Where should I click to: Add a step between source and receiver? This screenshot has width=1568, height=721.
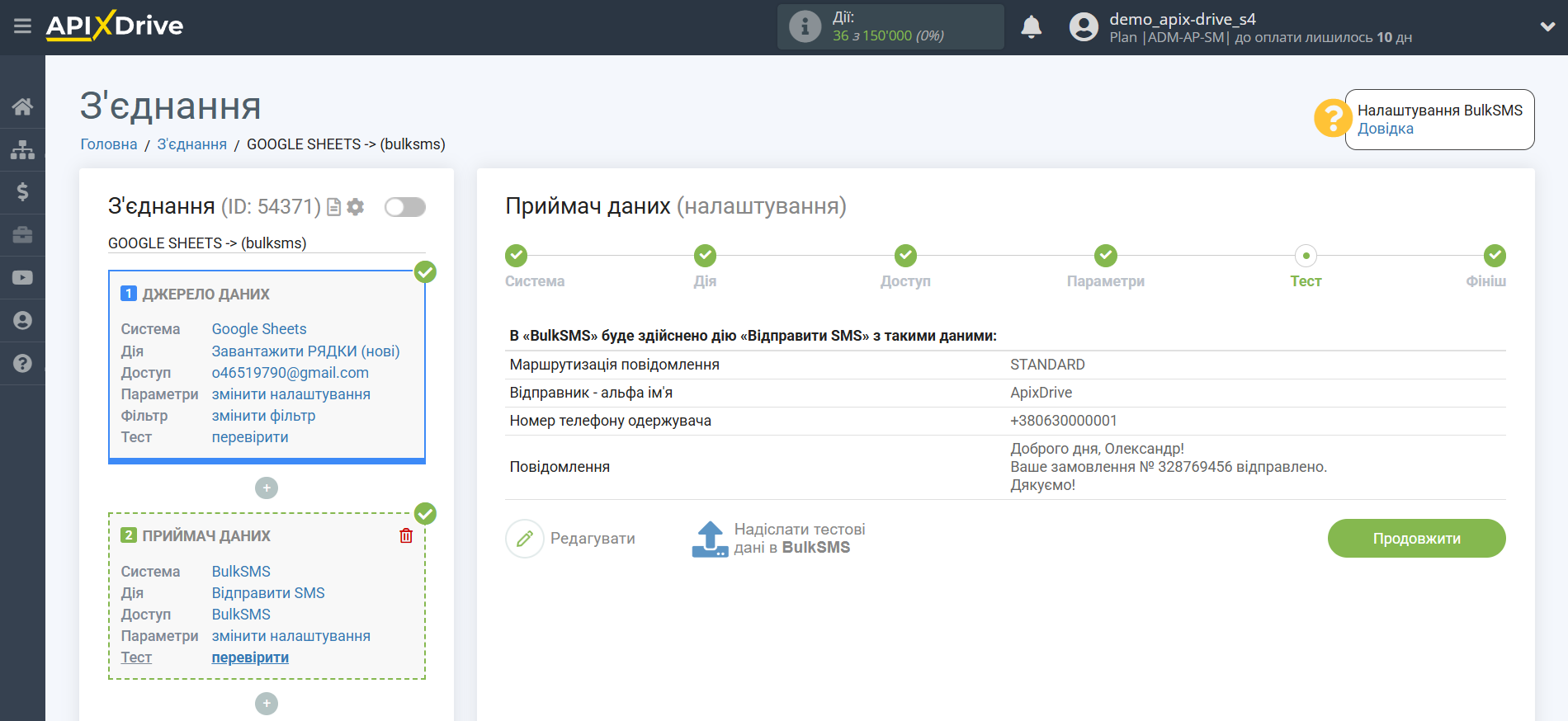(x=267, y=488)
